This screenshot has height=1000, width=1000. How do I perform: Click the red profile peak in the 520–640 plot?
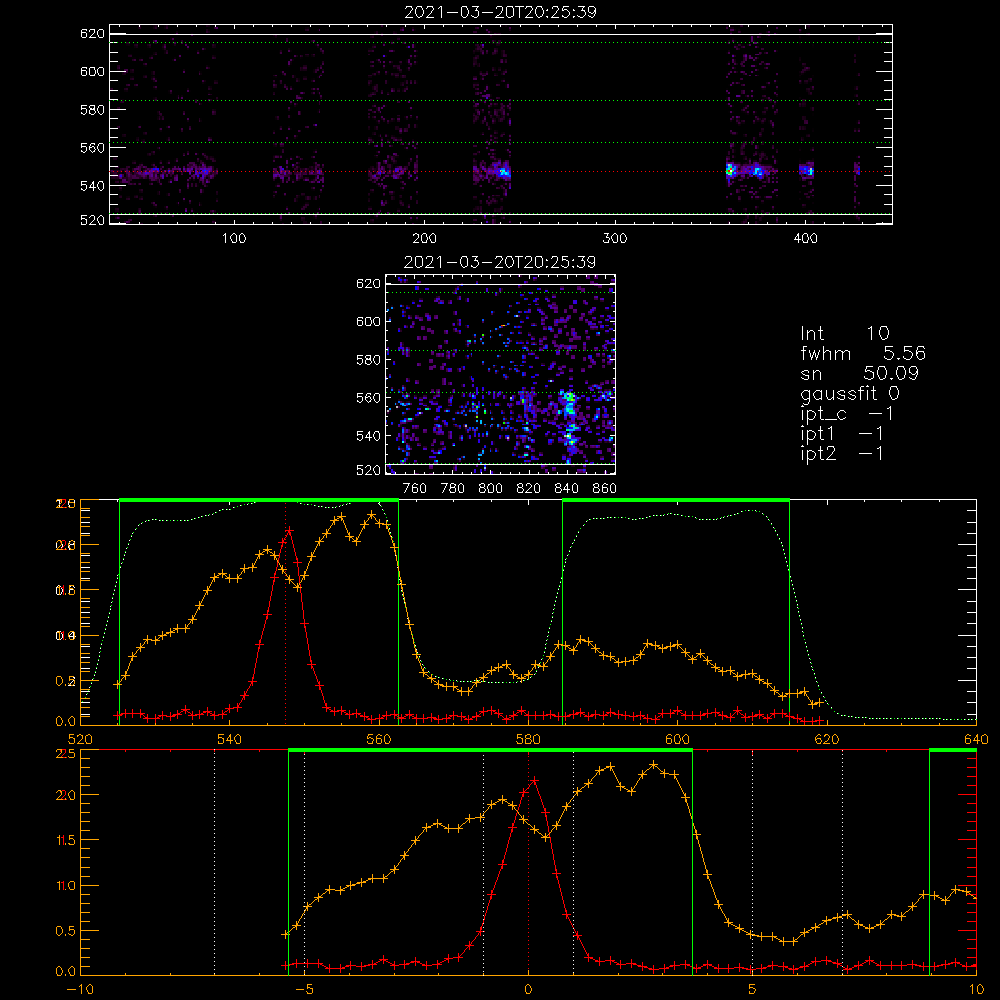click(x=289, y=529)
